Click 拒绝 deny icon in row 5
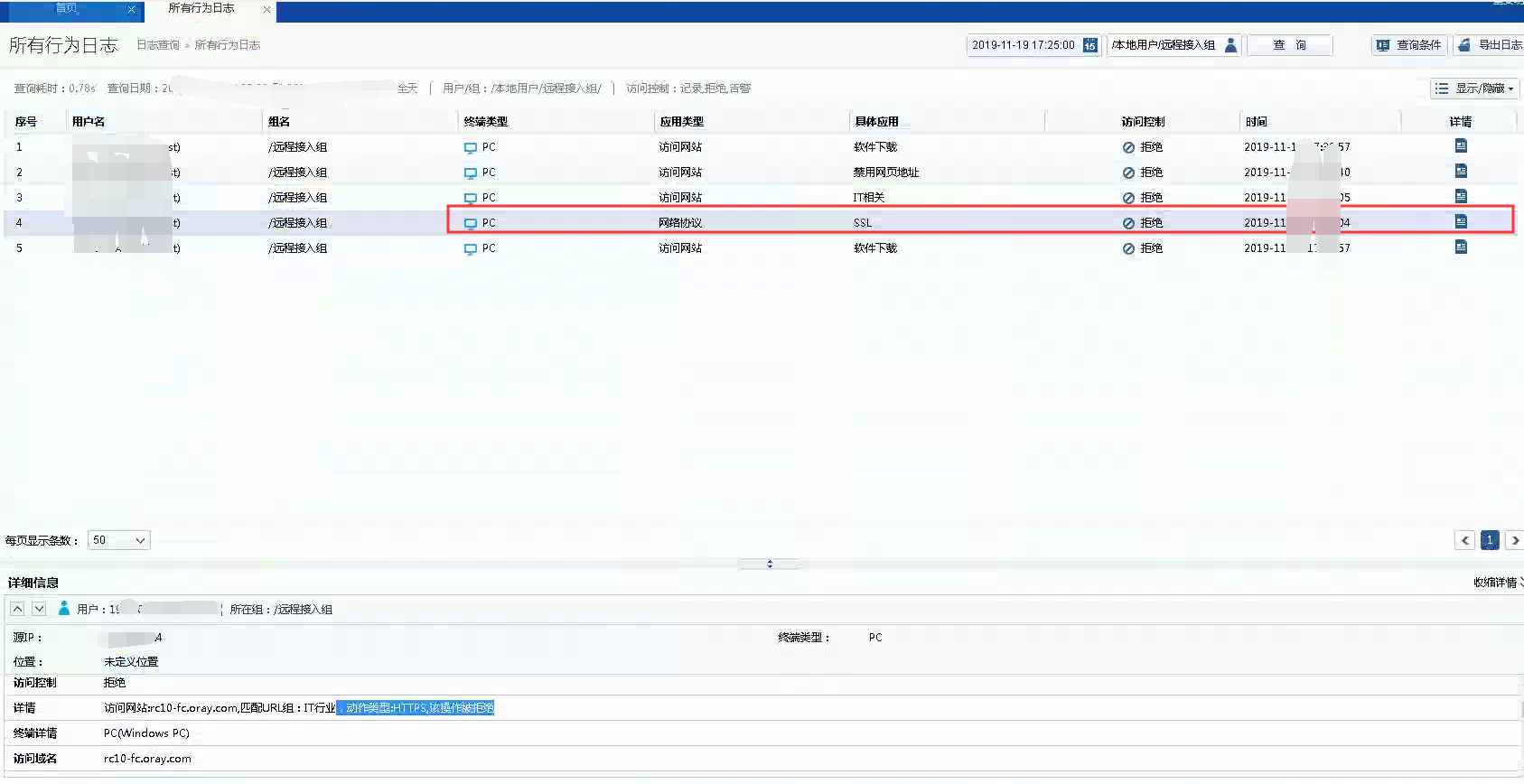This screenshot has width=1524, height=784. click(x=1128, y=248)
